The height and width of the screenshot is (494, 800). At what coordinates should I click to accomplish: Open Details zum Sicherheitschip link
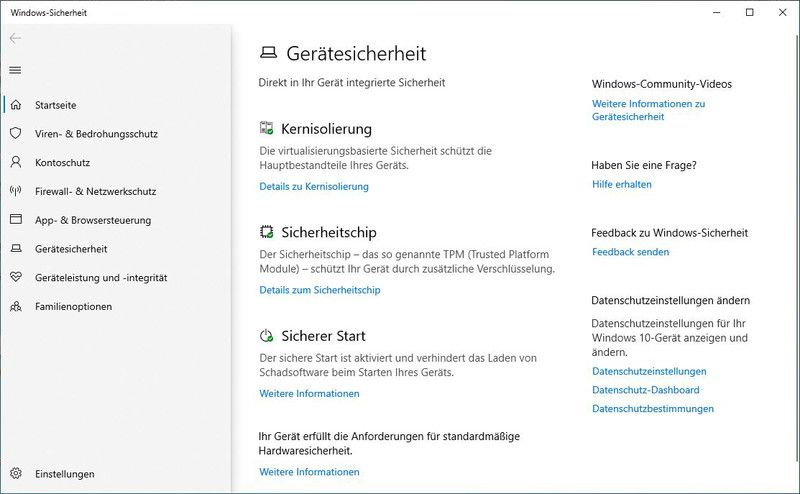[x=320, y=290]
